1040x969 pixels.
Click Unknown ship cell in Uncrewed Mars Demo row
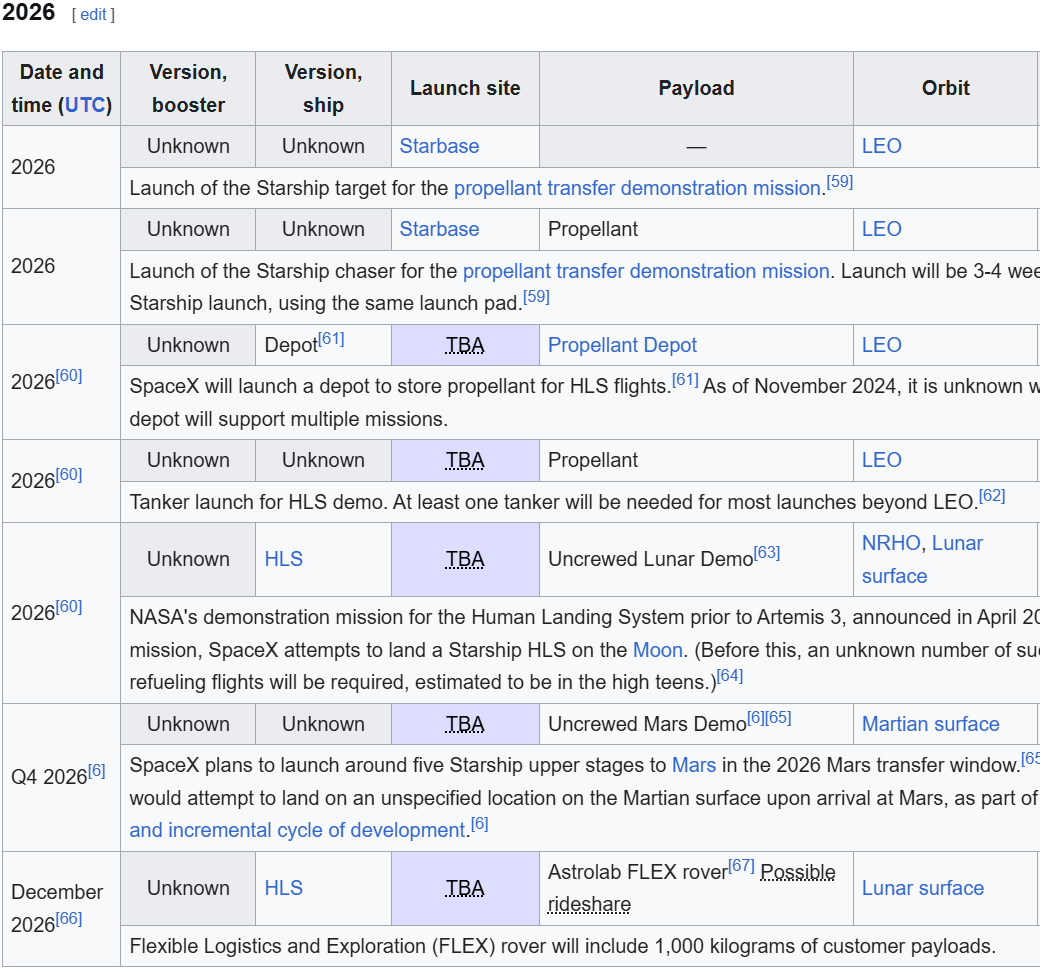[x=324, y=724]
